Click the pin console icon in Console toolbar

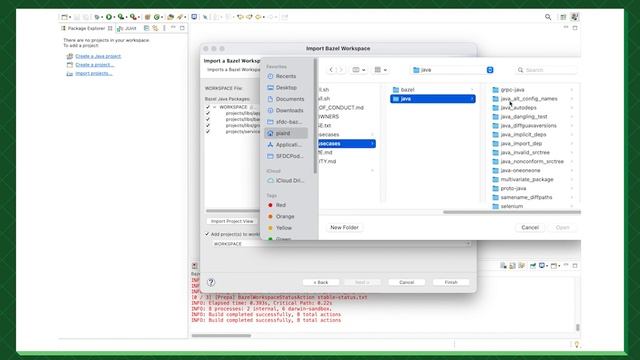coord(533,266)
